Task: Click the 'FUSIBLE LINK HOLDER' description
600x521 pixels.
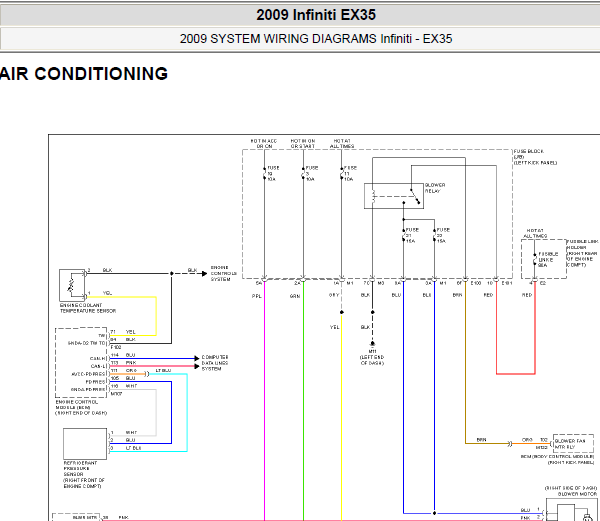Action: [x=582, y=253]
